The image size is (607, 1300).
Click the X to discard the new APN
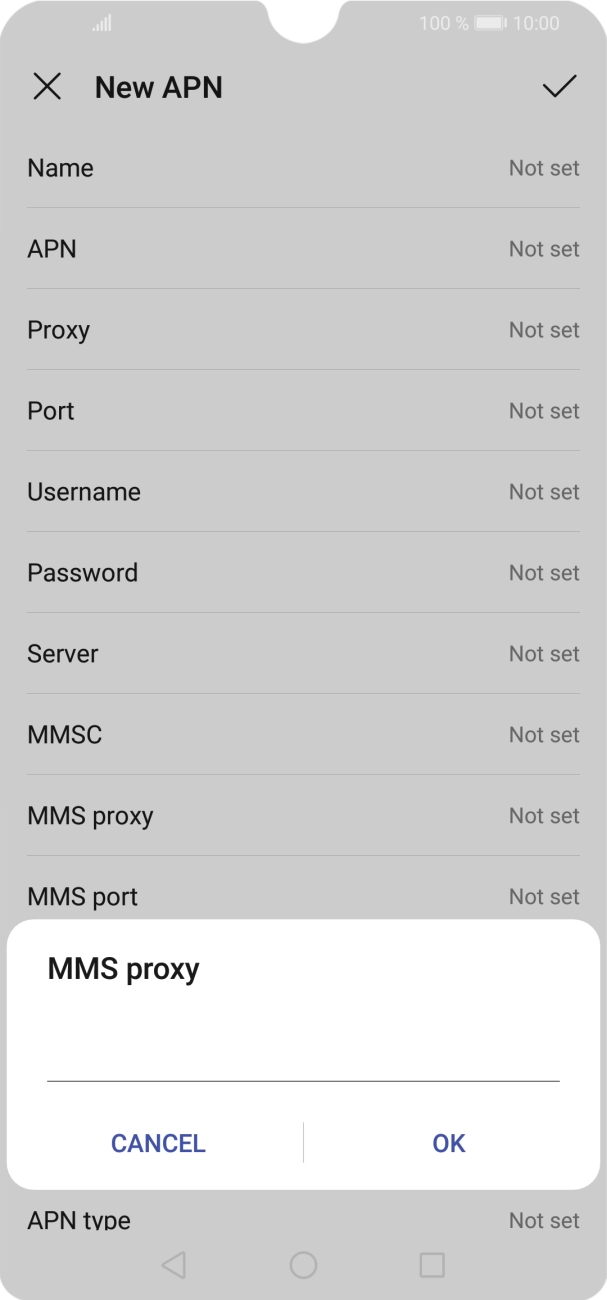(x=47, y=88)
